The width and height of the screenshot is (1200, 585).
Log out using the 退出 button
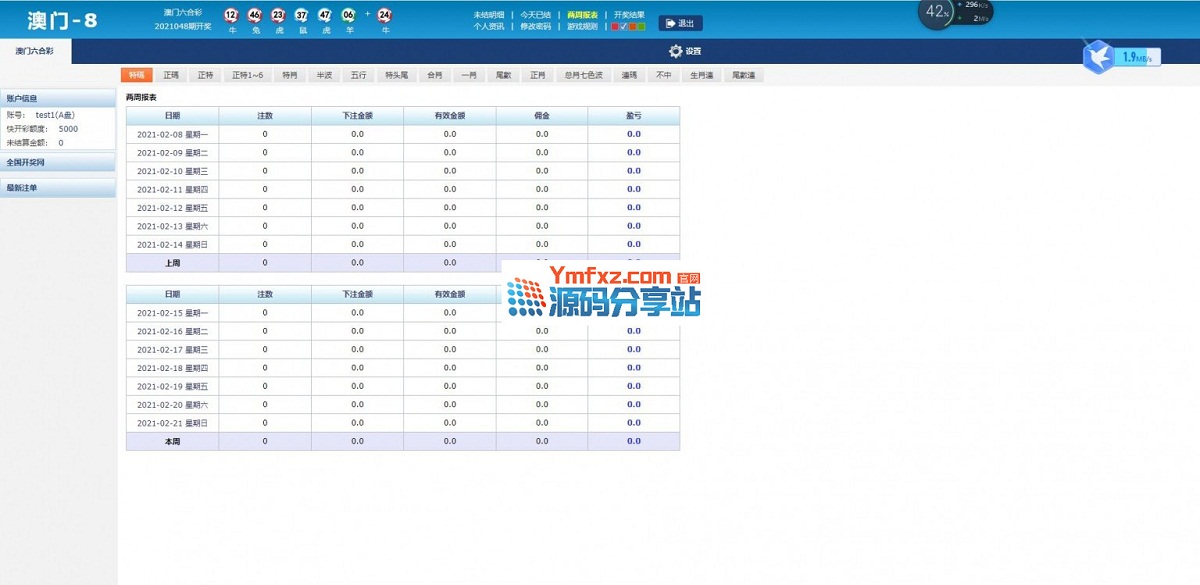(x=680, y=23)
